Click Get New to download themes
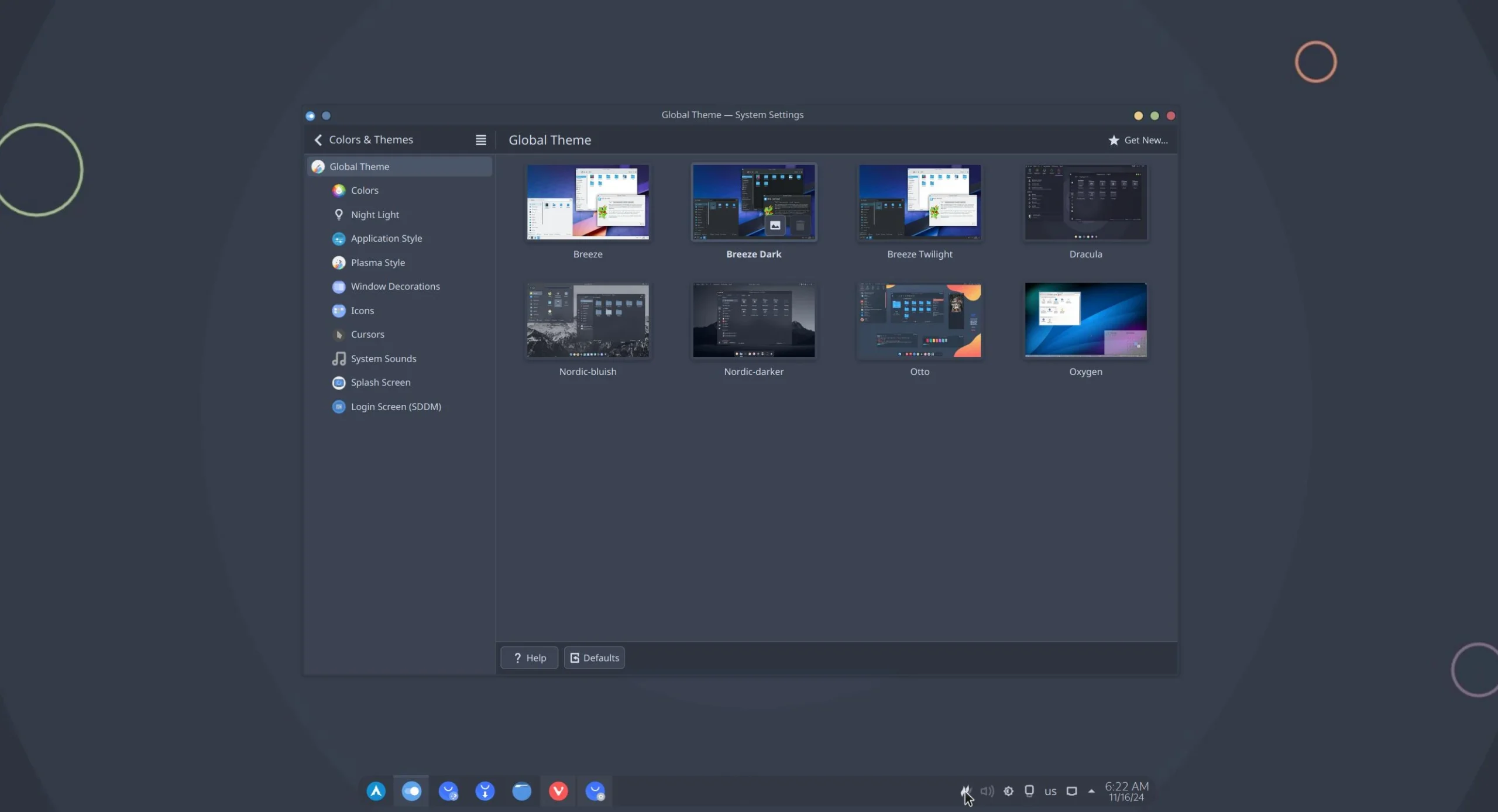Image resolution: width=1498 pixels, height=812 pixels. [x=1138, y=140]
